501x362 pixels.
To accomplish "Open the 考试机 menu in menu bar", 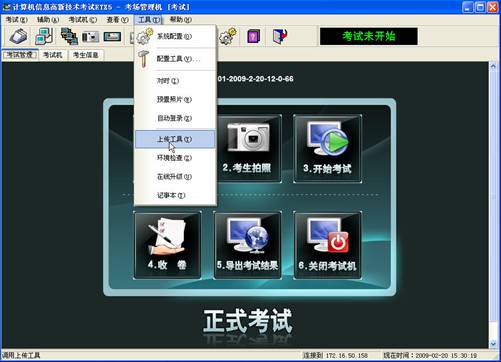I will pos(83,20).
